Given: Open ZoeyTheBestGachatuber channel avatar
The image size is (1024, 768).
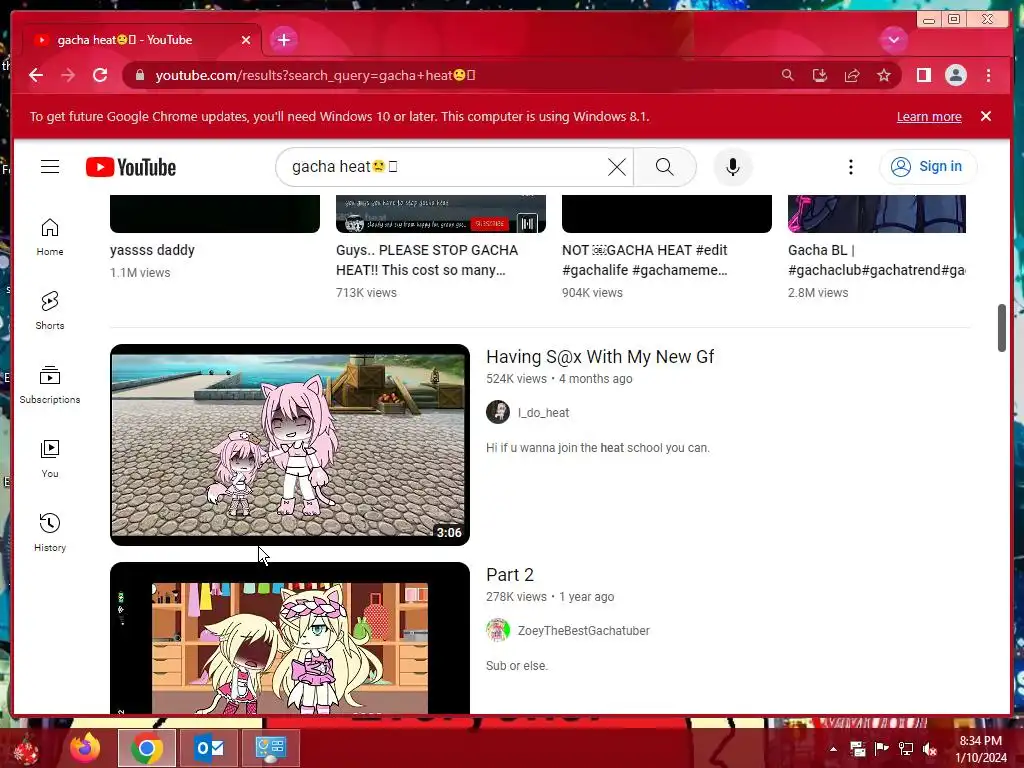Looking at the screenshot, I should coord(498,630).
